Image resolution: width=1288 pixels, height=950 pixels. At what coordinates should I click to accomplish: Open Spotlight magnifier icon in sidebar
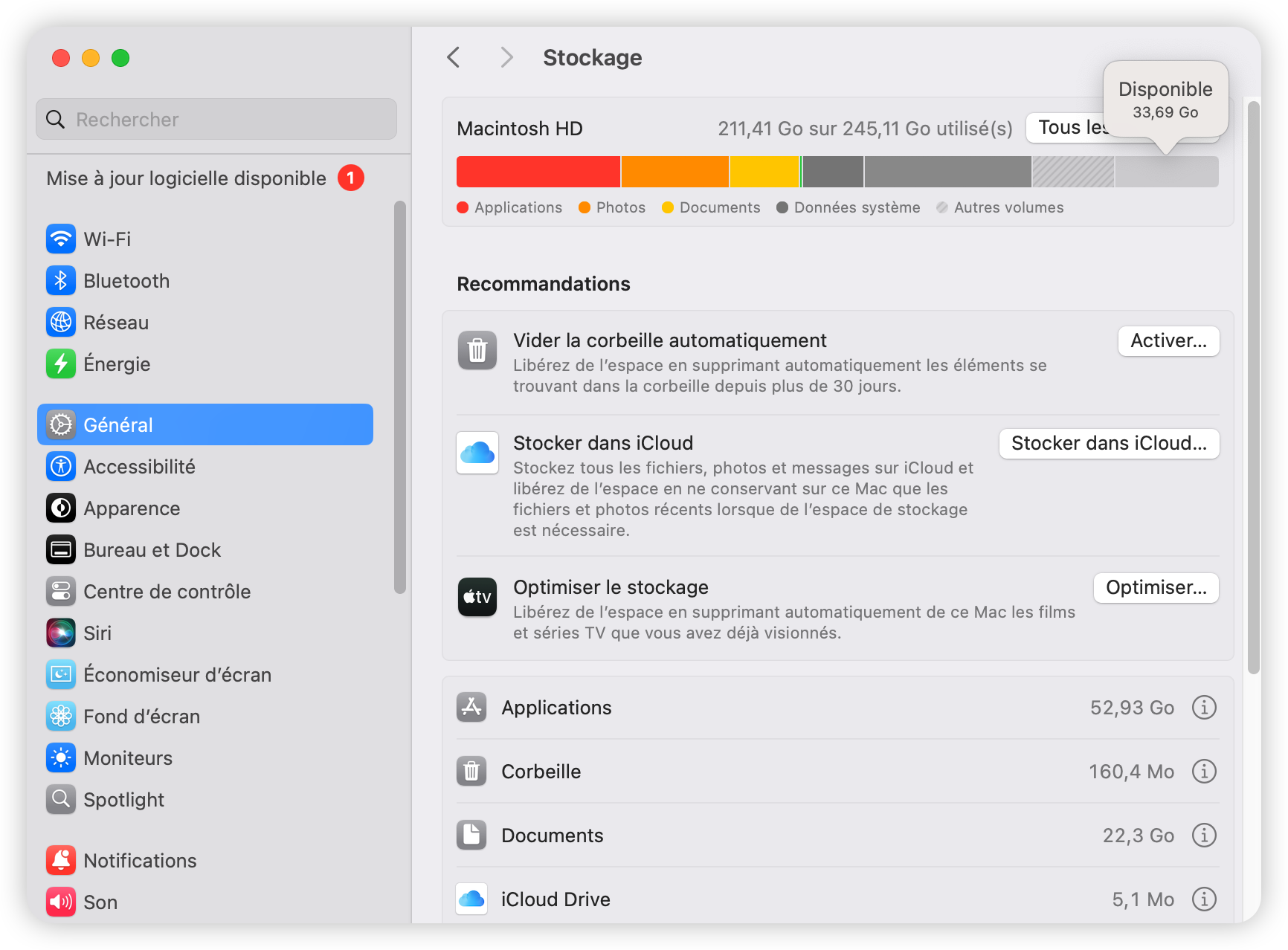pyautogui.click(x=61, y=800)
